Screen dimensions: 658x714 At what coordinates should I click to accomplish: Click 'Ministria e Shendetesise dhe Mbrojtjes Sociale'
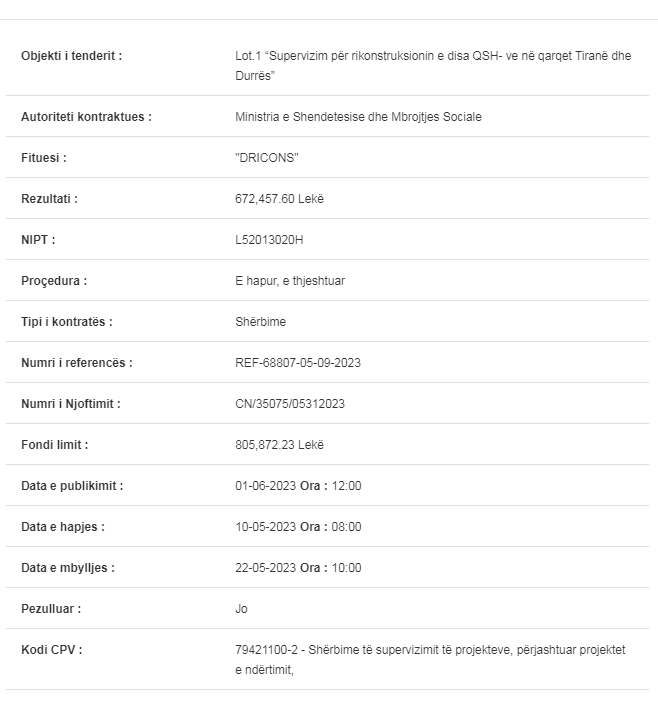(357, 117)
